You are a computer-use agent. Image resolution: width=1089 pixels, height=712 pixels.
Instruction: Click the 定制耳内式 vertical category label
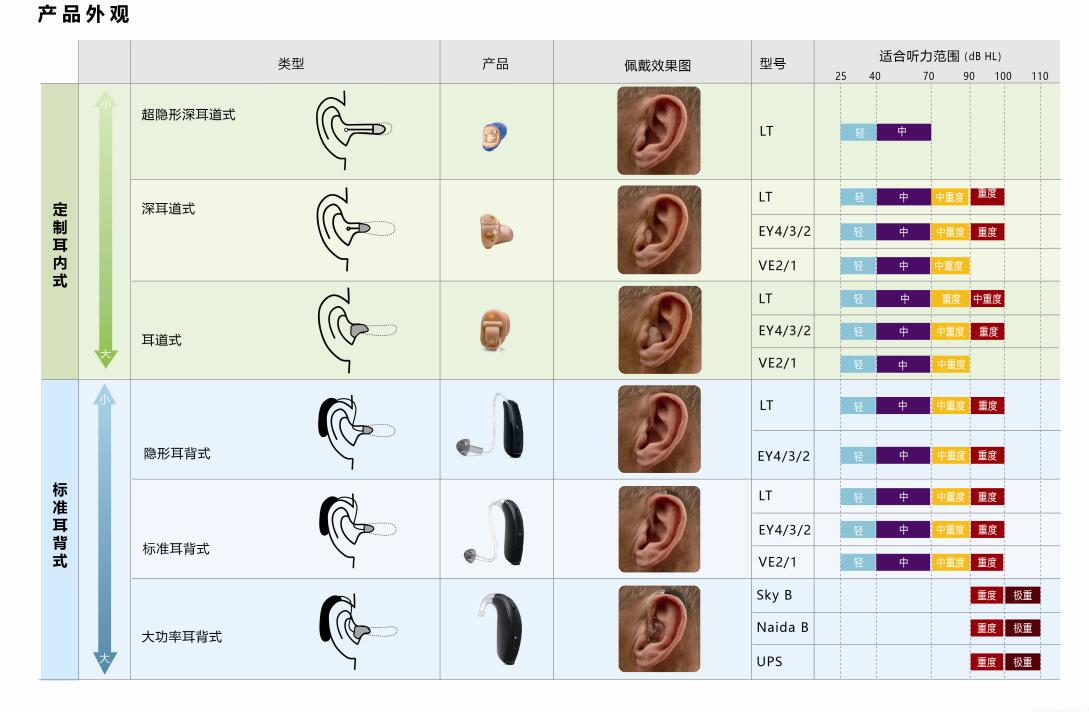pyautogui.click(x=60, y=245)
